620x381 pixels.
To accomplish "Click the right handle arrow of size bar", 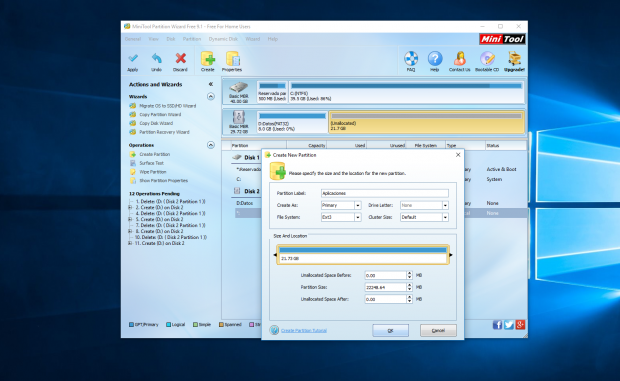I will click(x=451, y=255).
